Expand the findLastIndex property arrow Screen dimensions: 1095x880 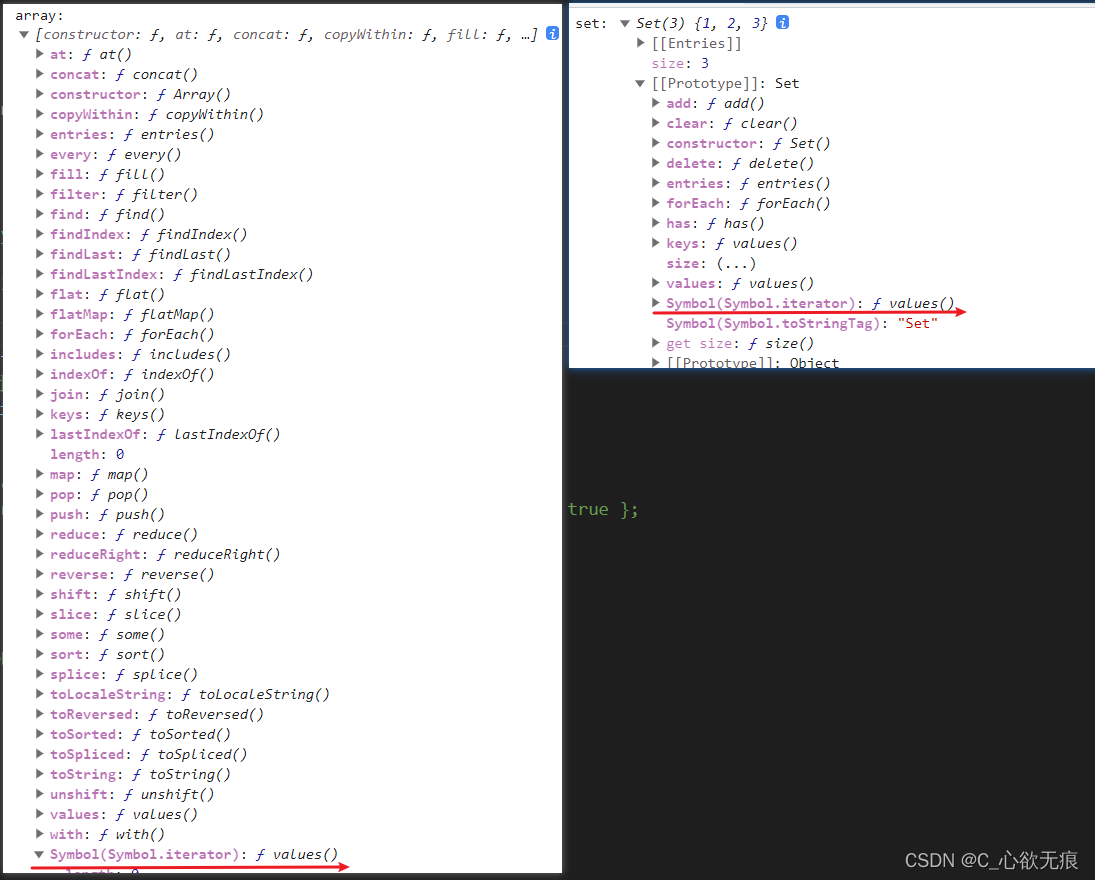click(40, 274)
